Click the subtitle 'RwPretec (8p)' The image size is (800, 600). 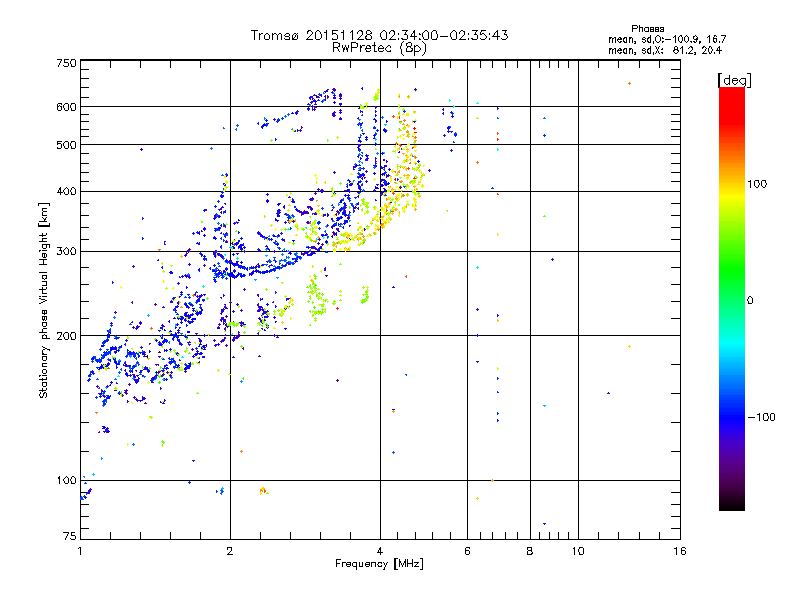pyautogui.click(x=379, y=48)
